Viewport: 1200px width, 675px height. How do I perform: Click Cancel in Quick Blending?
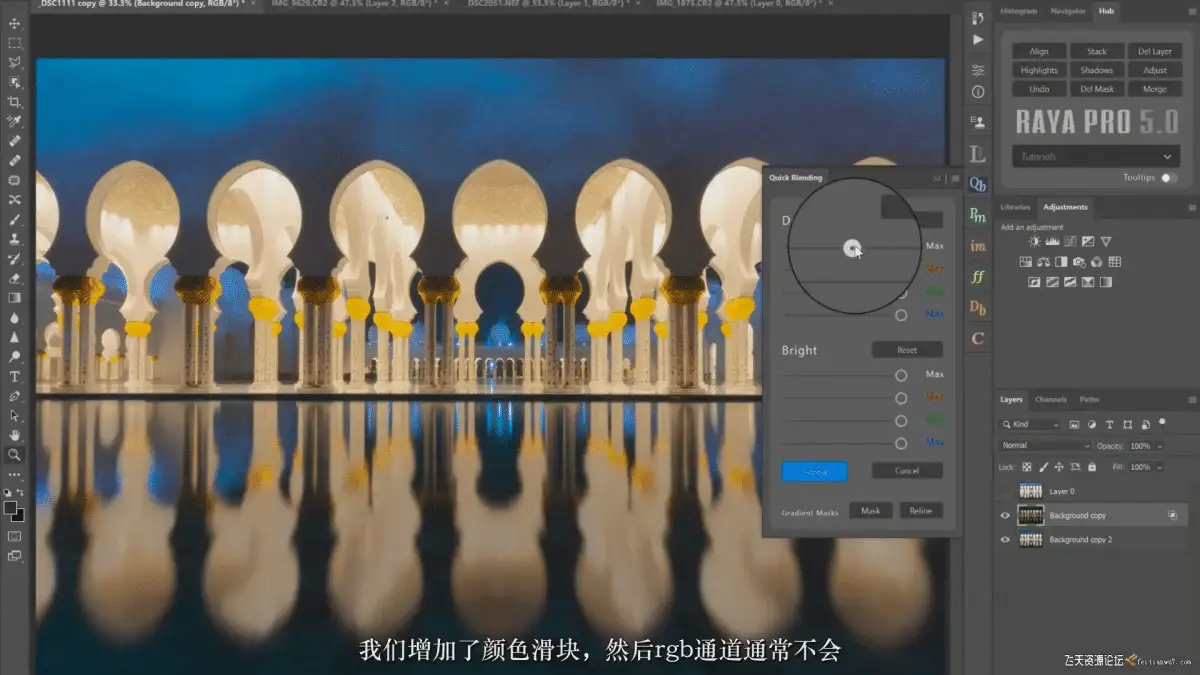click(907, 470)
